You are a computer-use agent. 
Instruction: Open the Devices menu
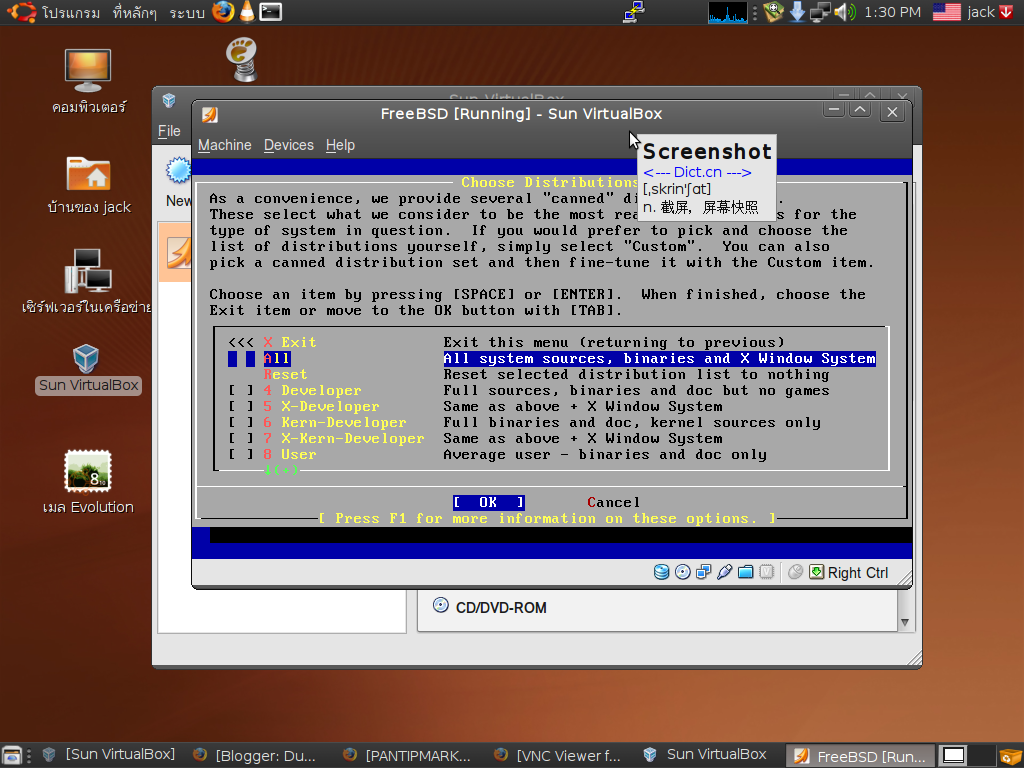tap(289, 145)
